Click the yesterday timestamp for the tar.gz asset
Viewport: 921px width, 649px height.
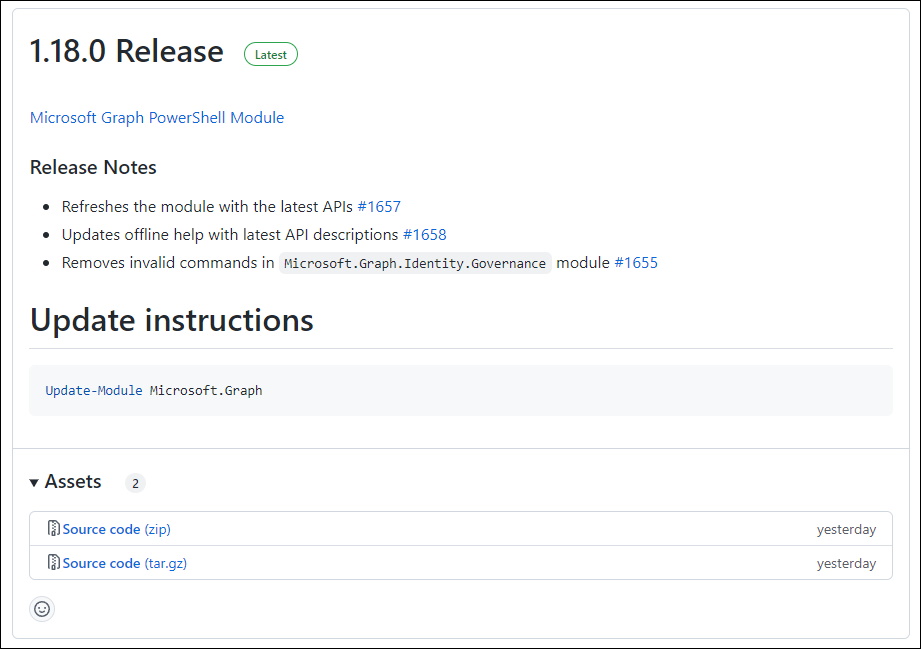click(846, 563)
